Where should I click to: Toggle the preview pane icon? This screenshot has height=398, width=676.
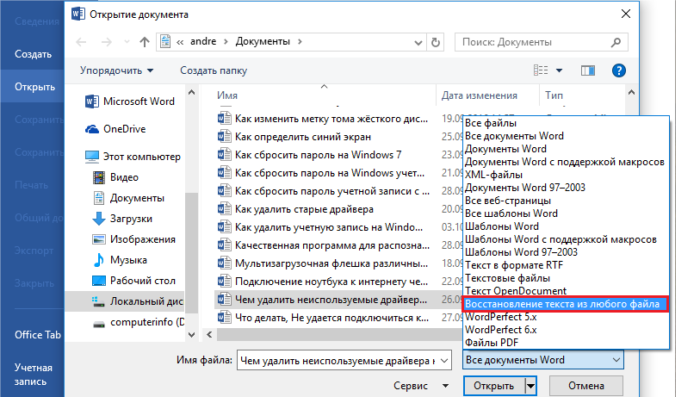588,70
